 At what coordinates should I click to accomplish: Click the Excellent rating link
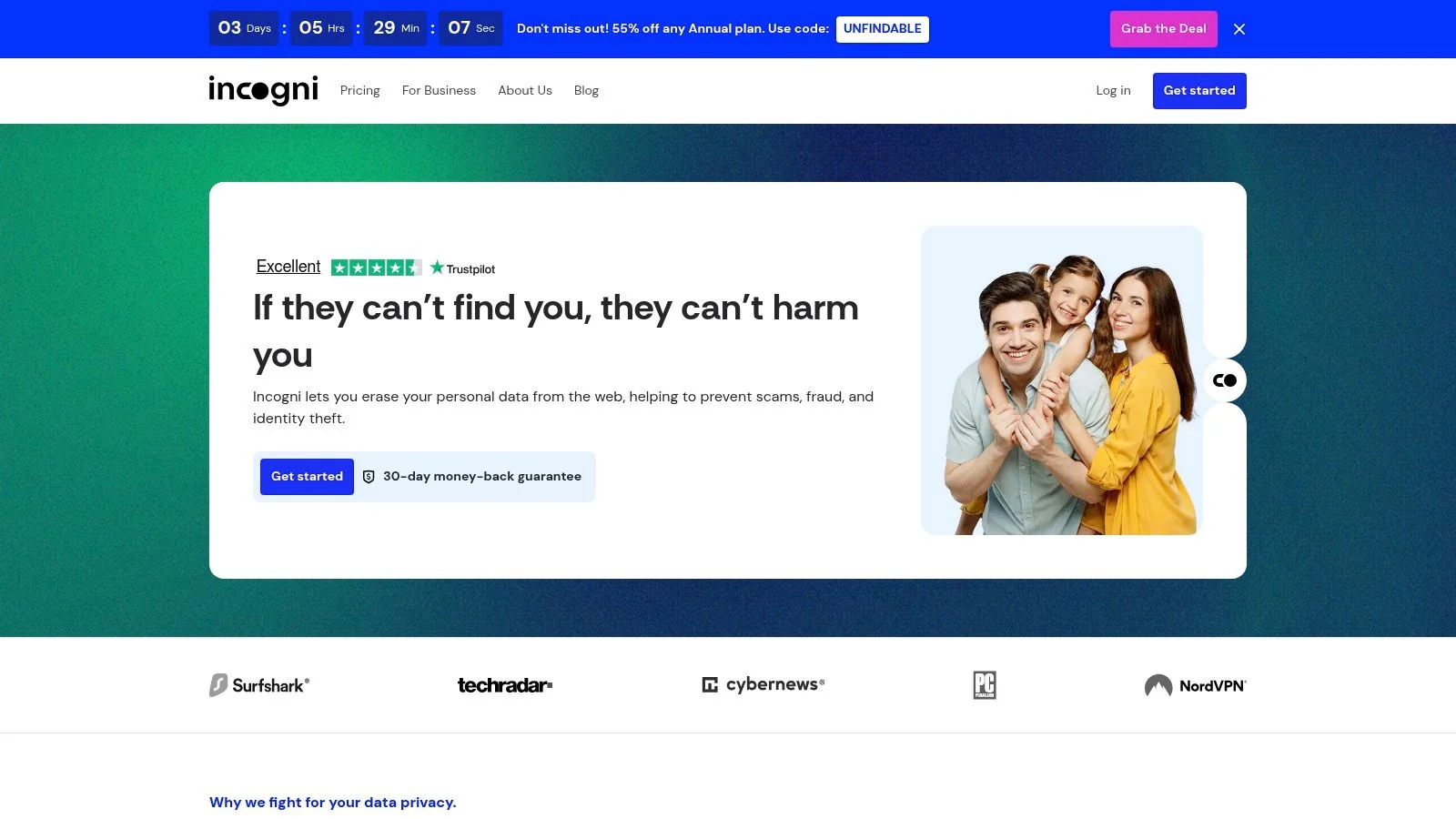288,267
